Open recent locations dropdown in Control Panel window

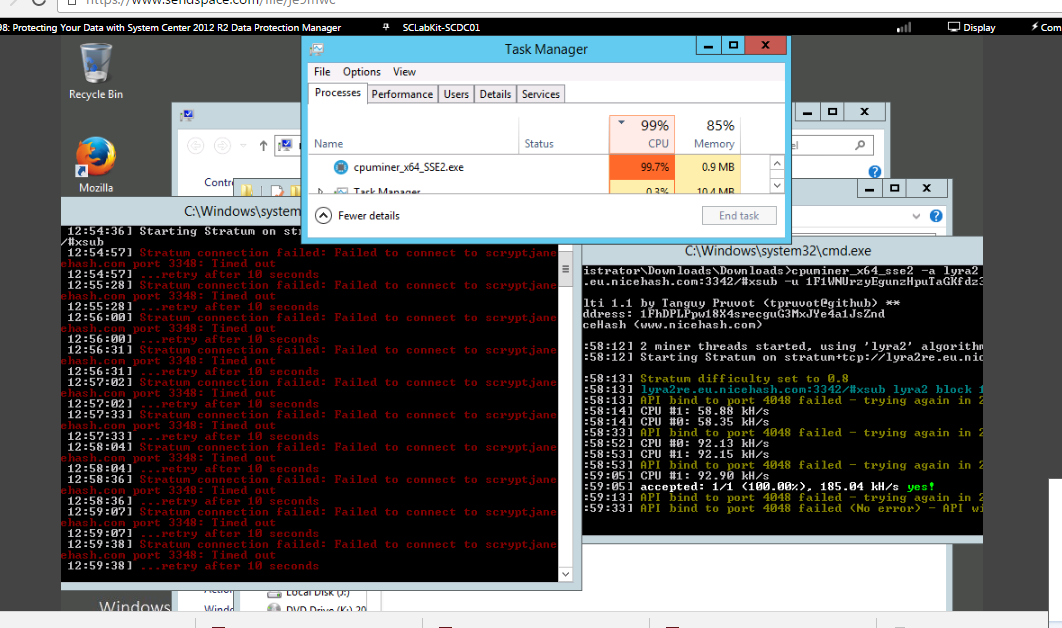[x=243, y=146]
